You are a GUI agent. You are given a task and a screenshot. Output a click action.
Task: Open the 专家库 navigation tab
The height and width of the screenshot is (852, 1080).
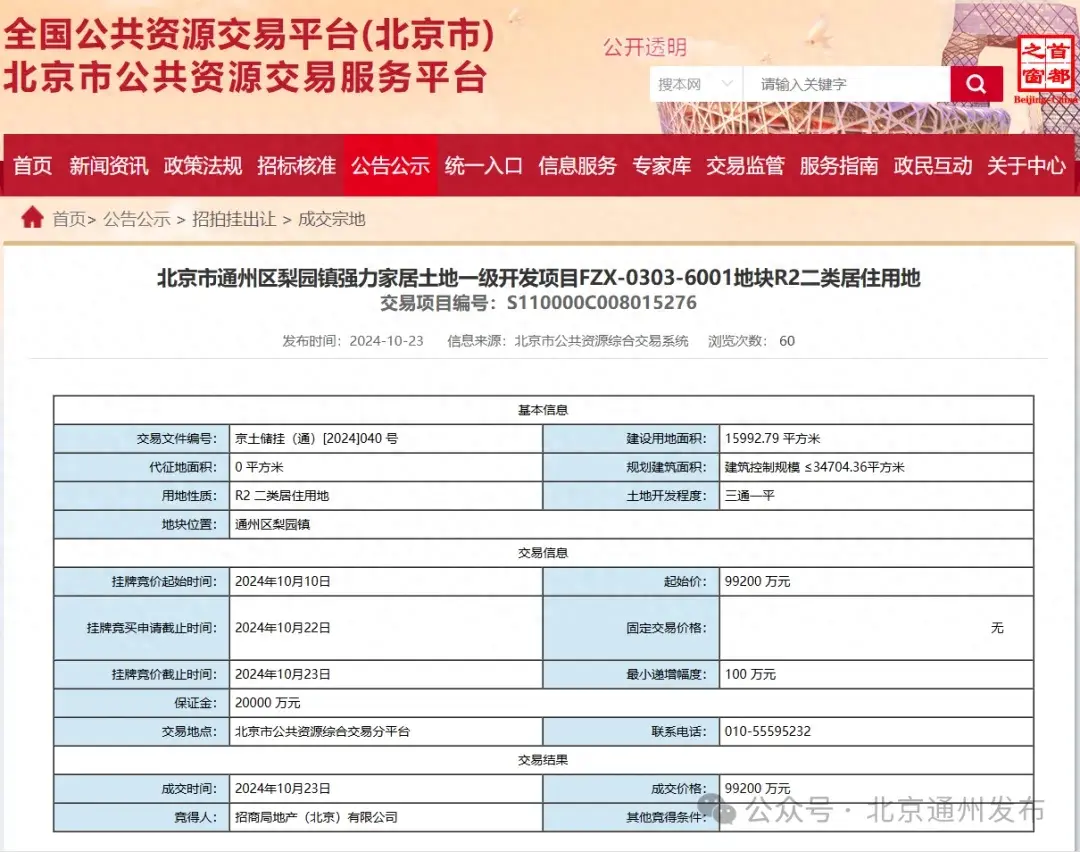click(661, 166)
